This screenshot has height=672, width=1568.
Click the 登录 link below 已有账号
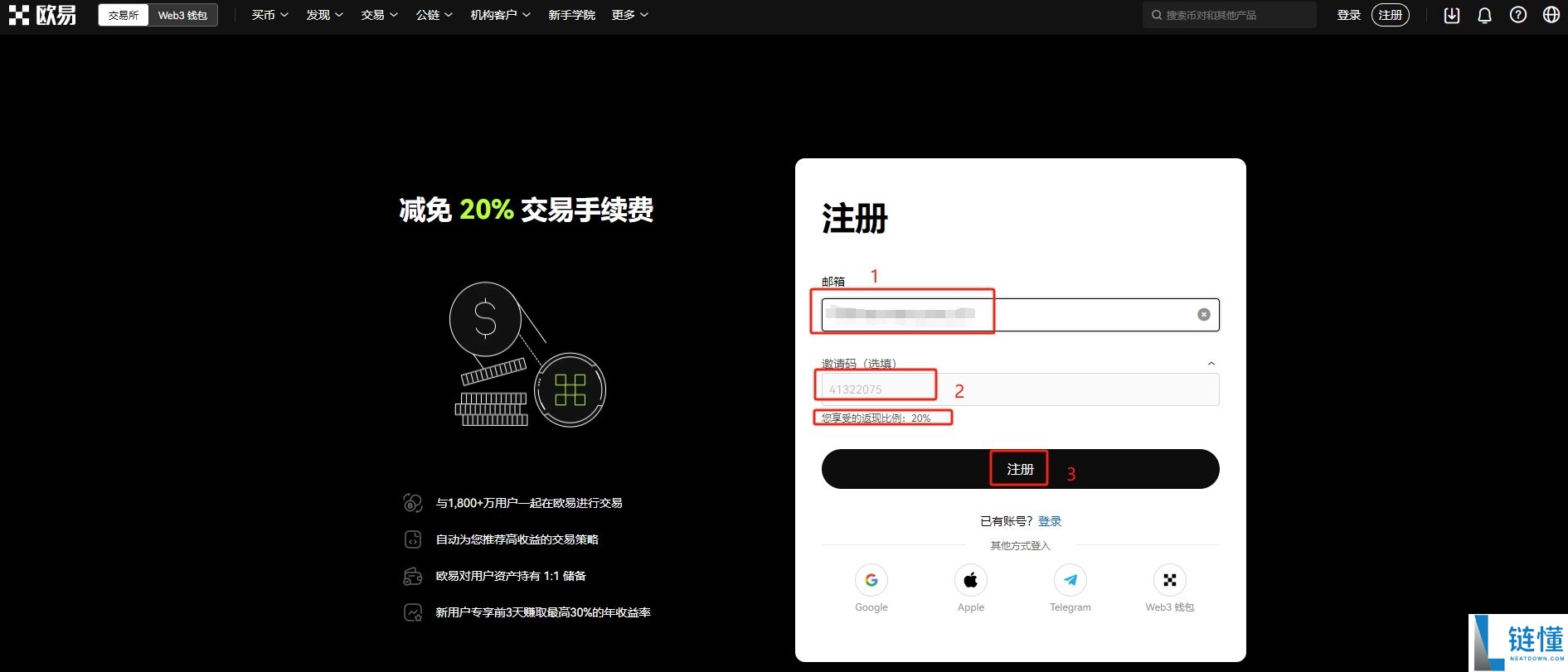(1050, 521)
